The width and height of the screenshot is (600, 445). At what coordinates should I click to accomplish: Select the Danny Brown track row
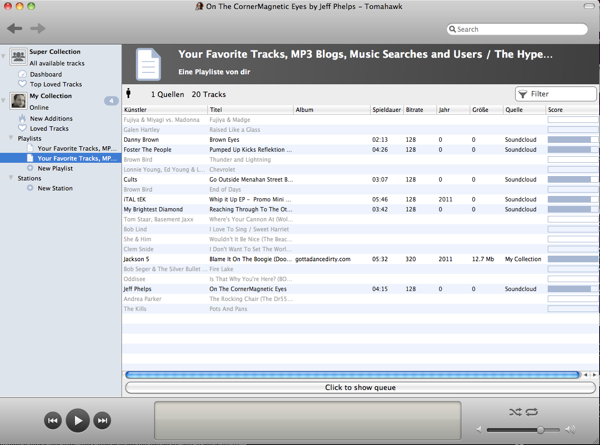point(360,140)
